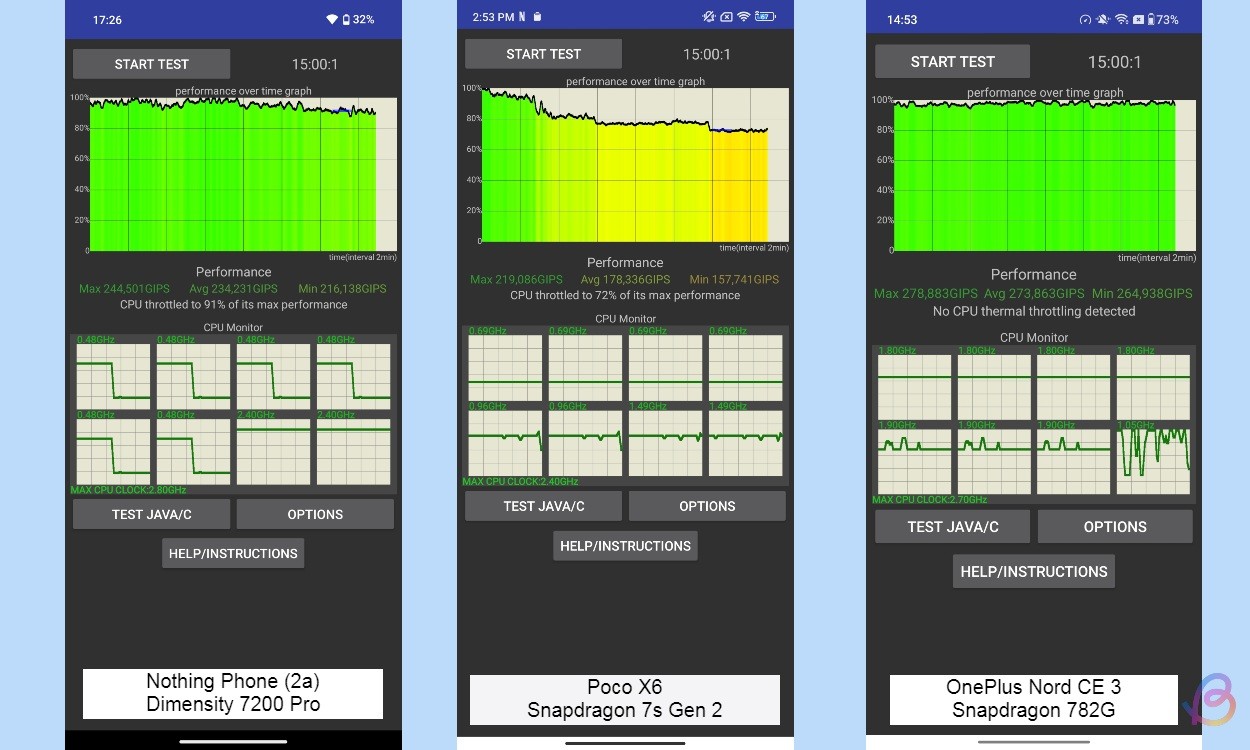Click 'MAX CPU CLOCK:2.40GHz' on the Poco X6
The height and width of the screenshot is (750, 1250).
pos(520,481)
